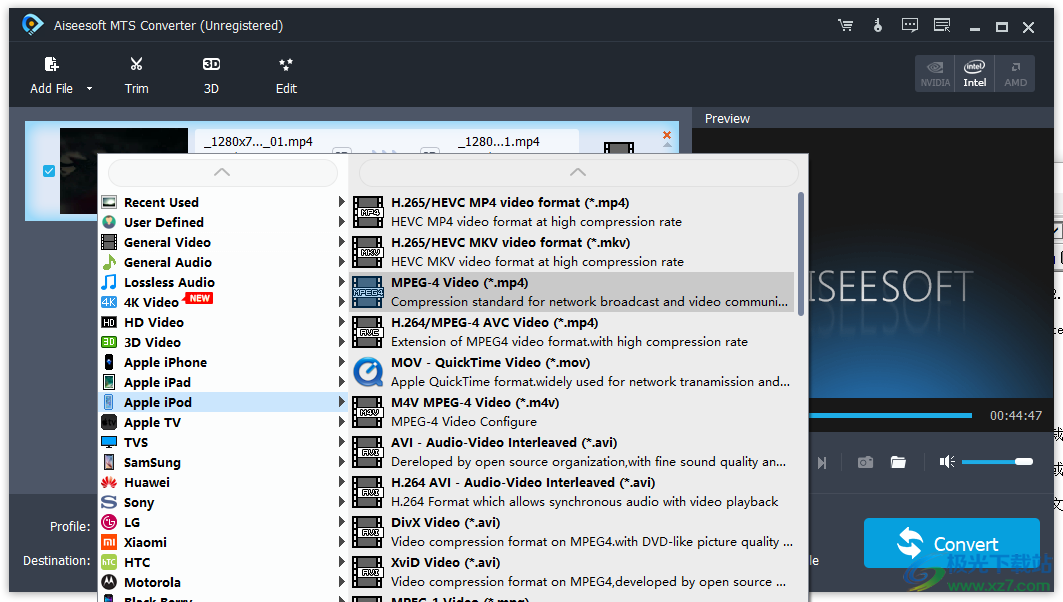Click the MOV QuickTime format icon
The image size is (1063, 602).
click(368, 372)
